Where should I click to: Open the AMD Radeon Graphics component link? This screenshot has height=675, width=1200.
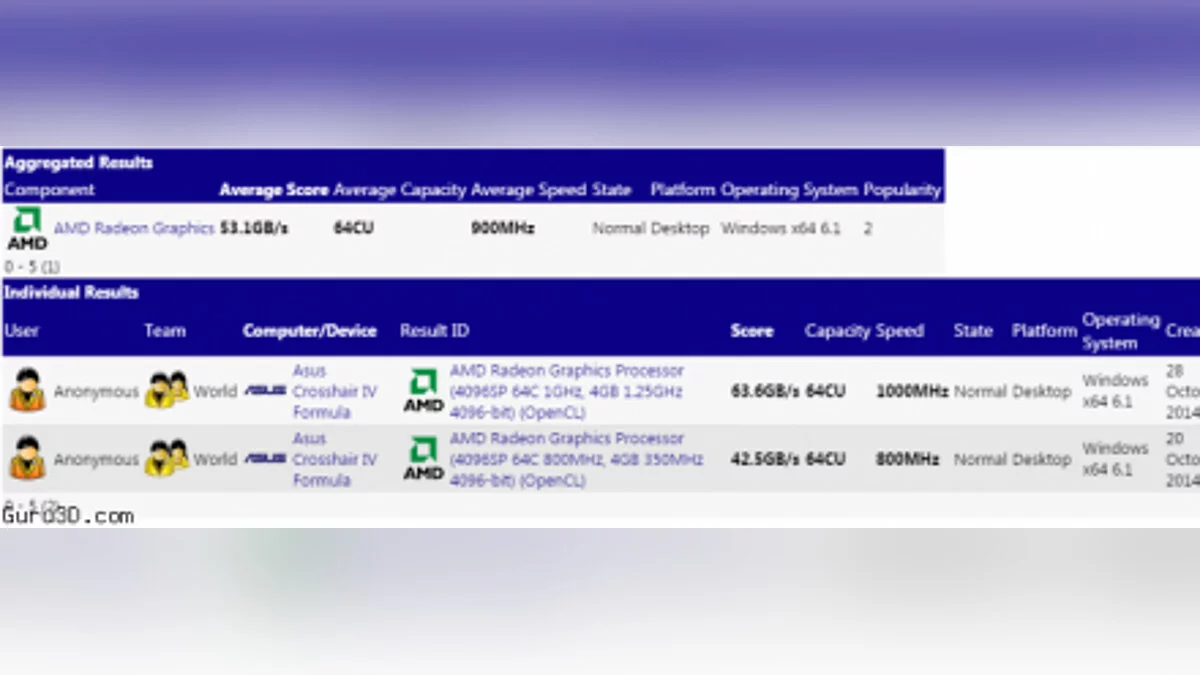pos(134,228)
